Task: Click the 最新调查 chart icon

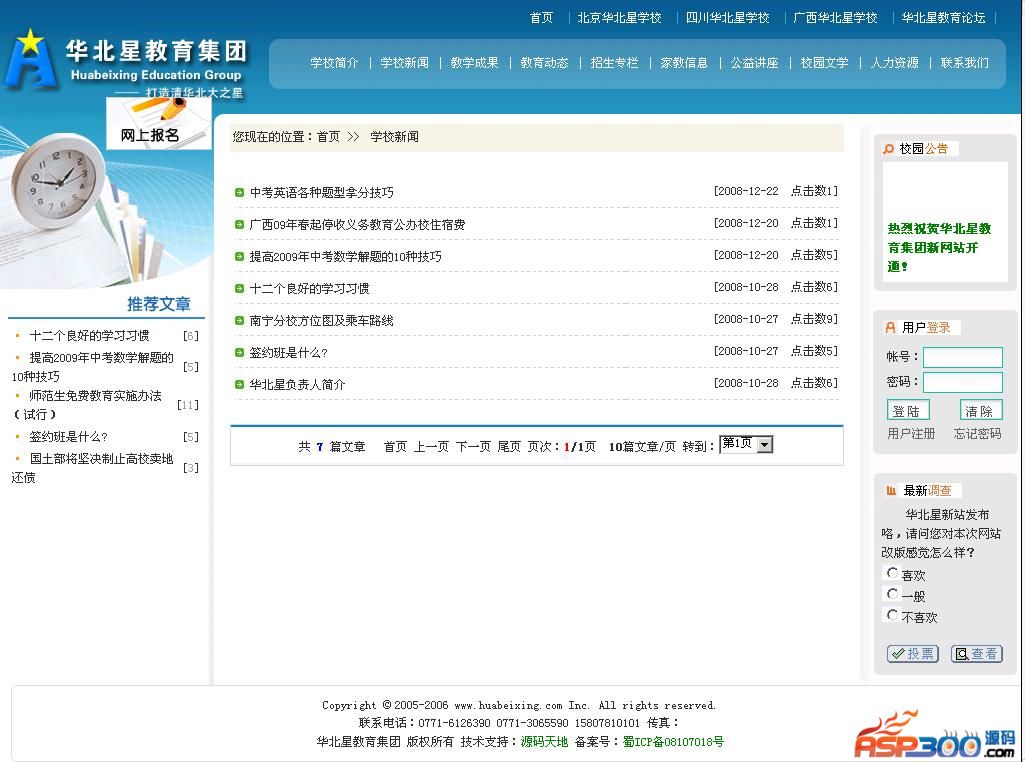Action: click(x=890, y=491)
